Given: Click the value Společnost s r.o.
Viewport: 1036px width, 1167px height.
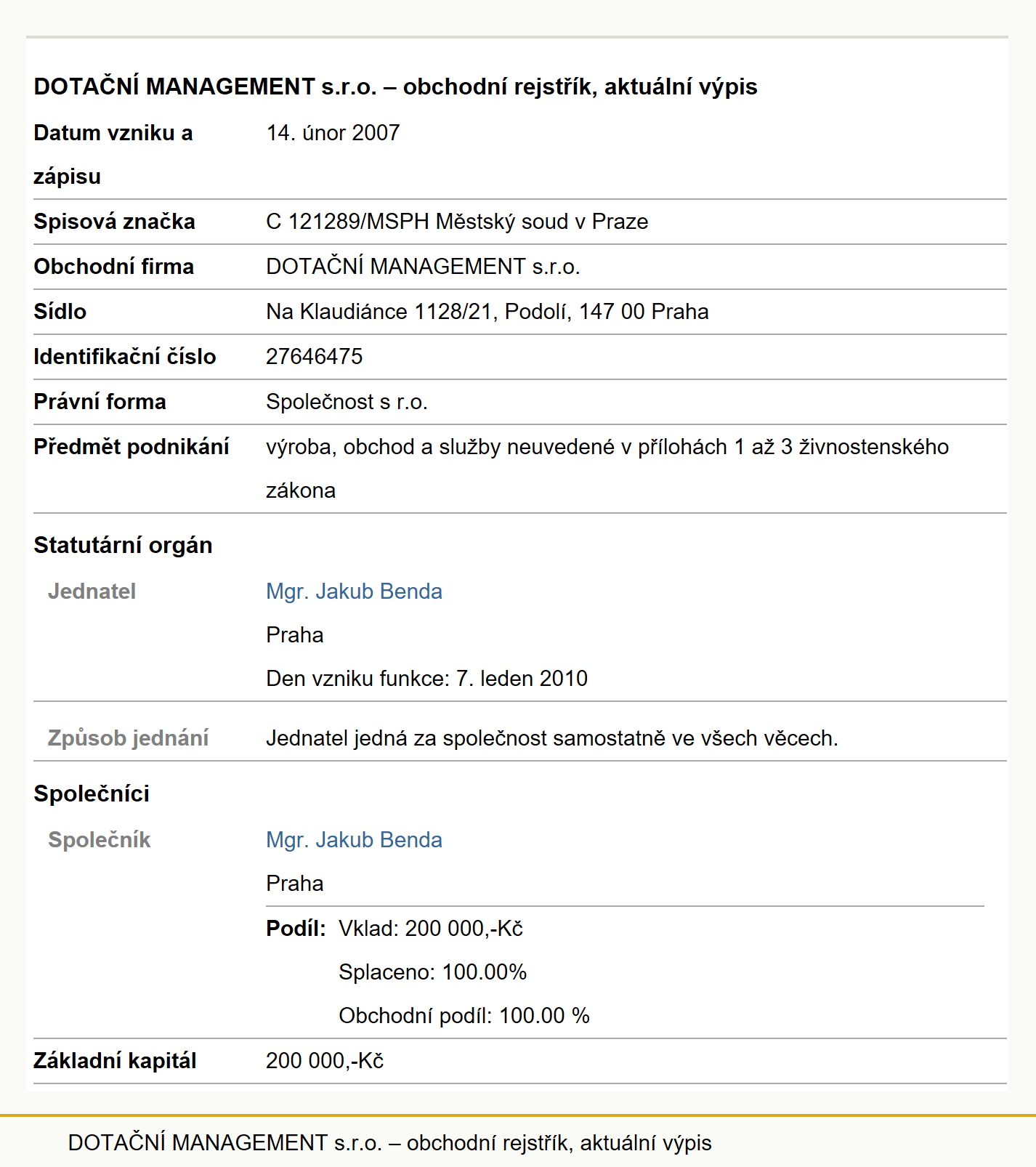Looking at the screenshot, I should [x=347, y=402].
